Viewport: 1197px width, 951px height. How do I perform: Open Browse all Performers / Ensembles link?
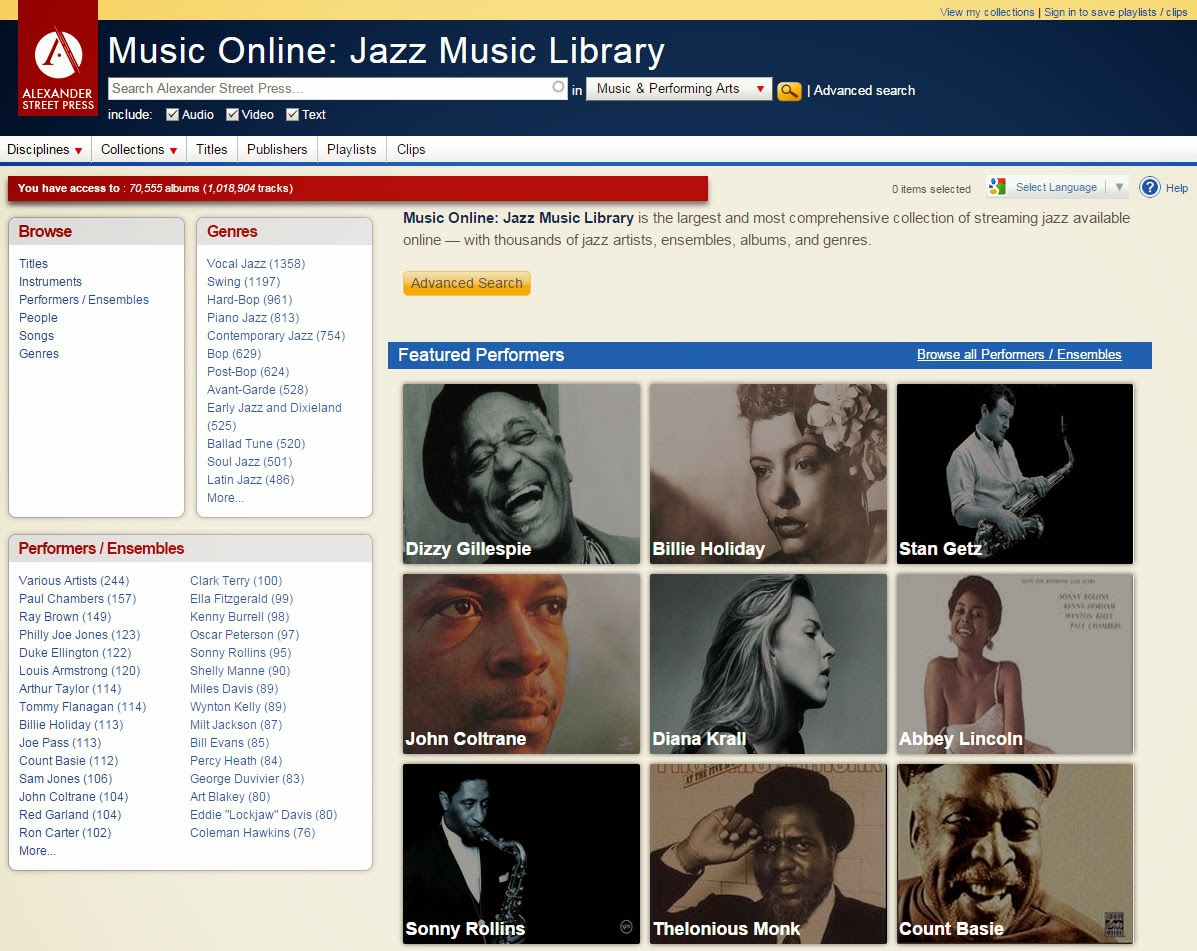1019,355
